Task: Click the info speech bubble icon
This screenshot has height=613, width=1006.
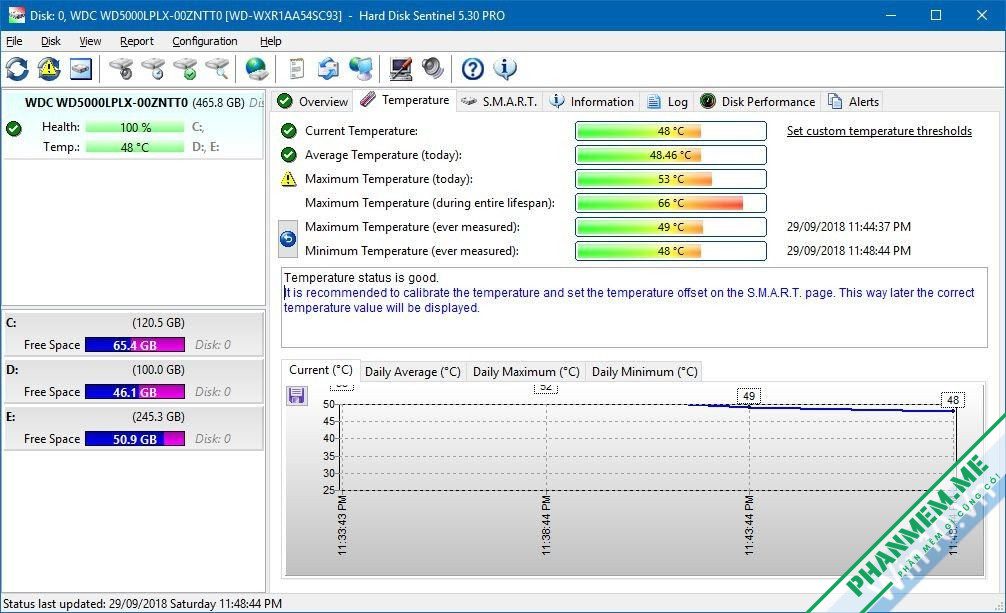Action: (505, 69)
